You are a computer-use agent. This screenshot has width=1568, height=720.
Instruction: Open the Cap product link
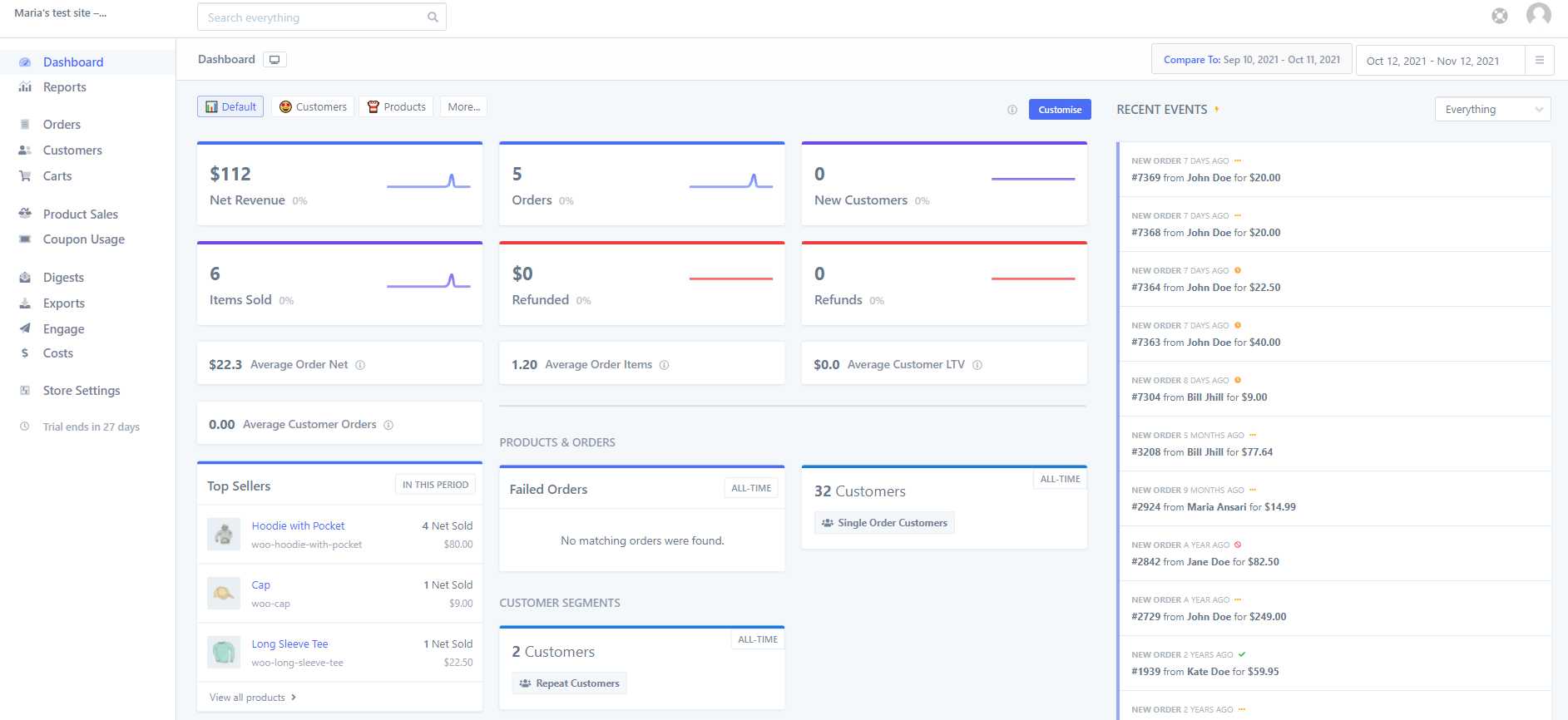pos(260,585)
